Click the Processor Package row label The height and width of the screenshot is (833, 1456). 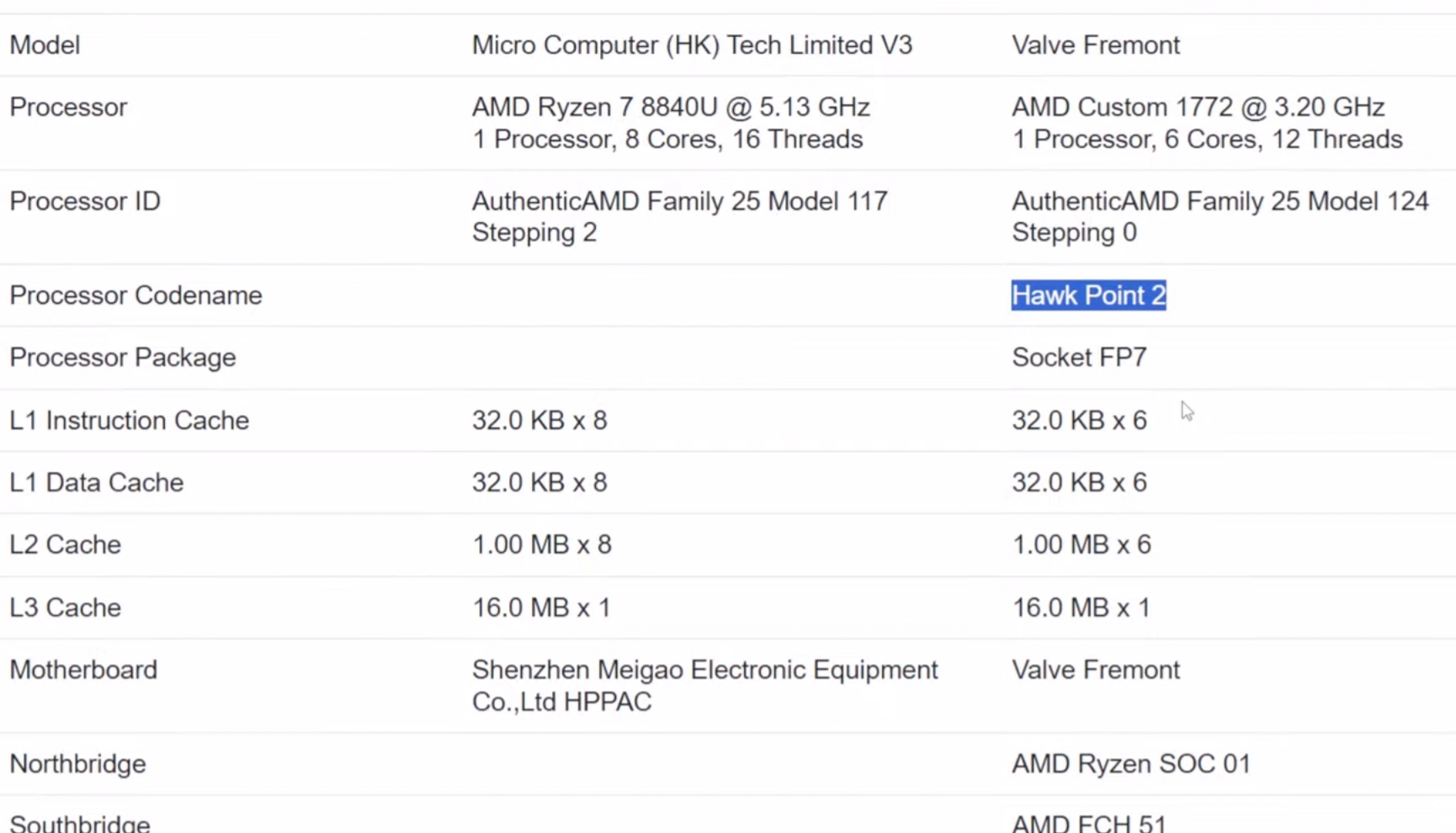pyautogui.click(x=122, y=358)
